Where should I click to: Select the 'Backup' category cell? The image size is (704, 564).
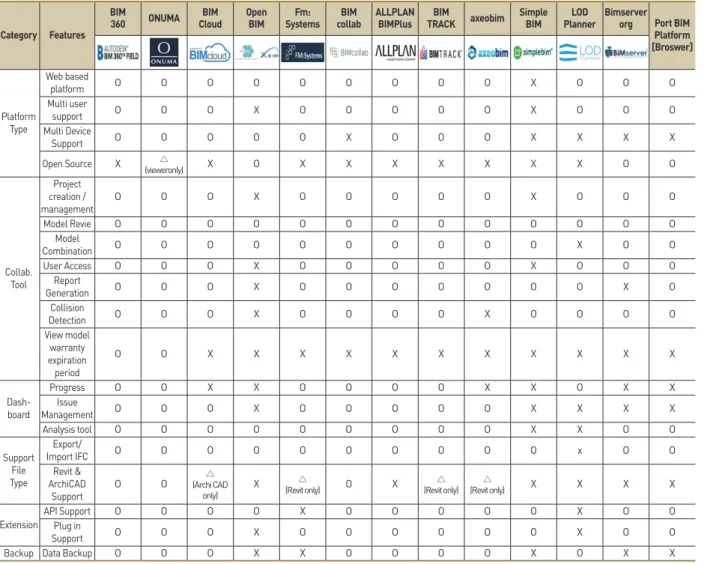tap(19, 553)
